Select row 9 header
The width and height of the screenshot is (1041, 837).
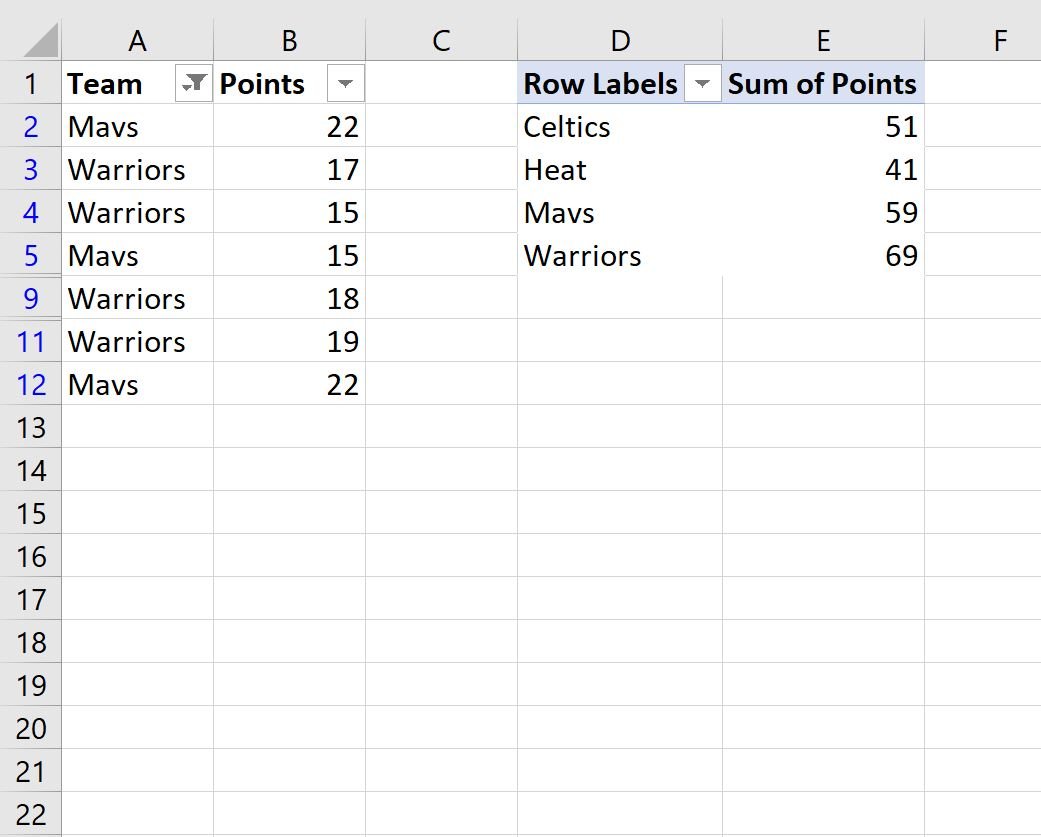(31, 299)
